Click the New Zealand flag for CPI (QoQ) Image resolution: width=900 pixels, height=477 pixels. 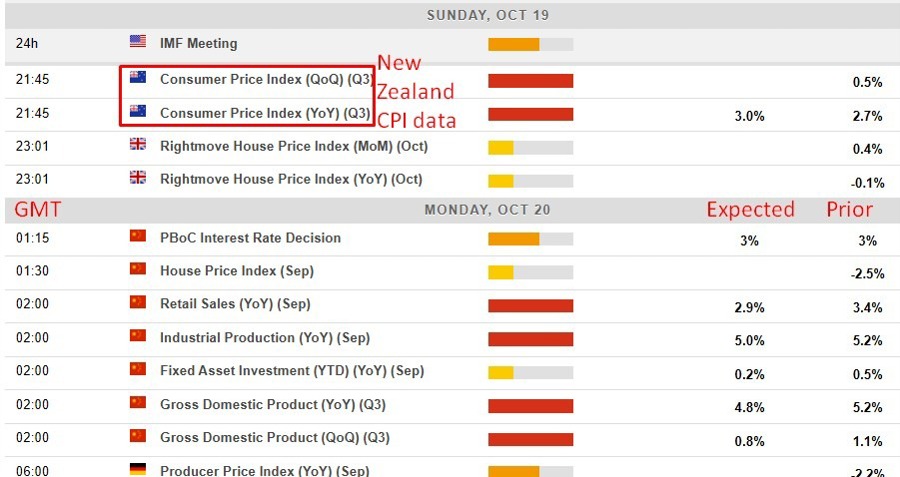tap(138, 77)
